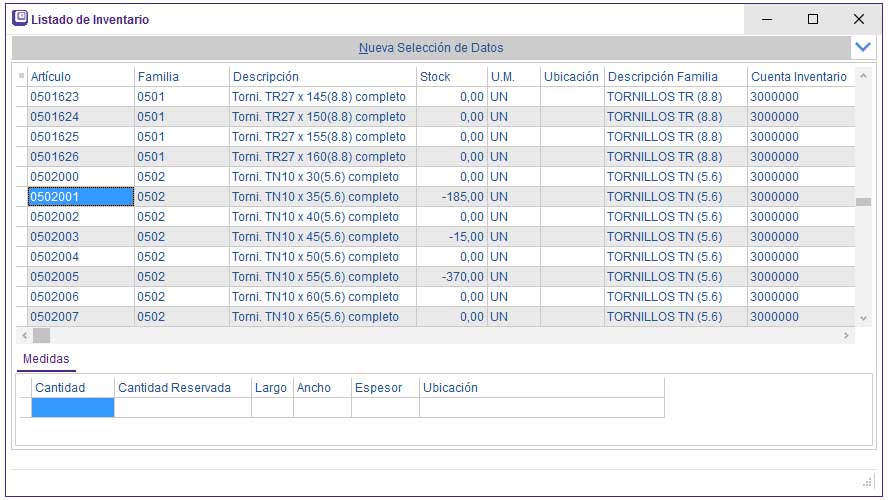
Task: Expand the Nueva Selección de Datos chevron
Action: pyautogui.click(x=864, y=47)
